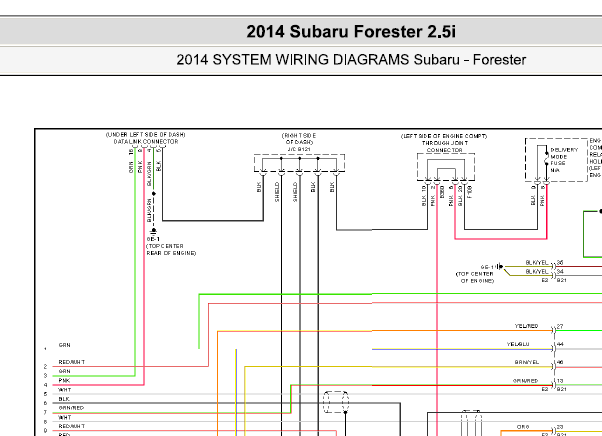Click the 'ORG' wire label at pin 23
602x436 pixels.
[523, 427]
